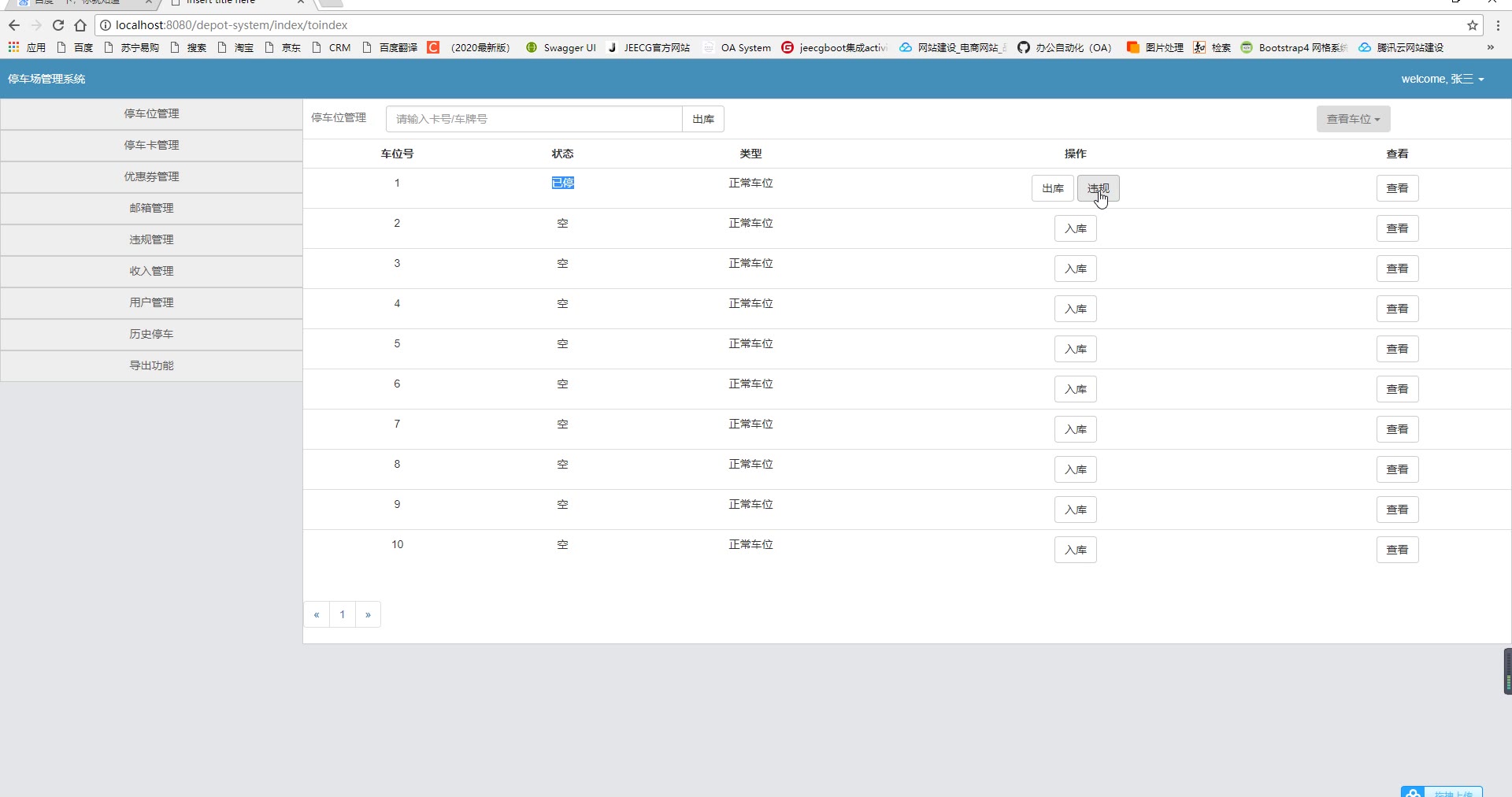Open the Swagger UI bookmark
1512x797 pixels.
coord(561,47)
